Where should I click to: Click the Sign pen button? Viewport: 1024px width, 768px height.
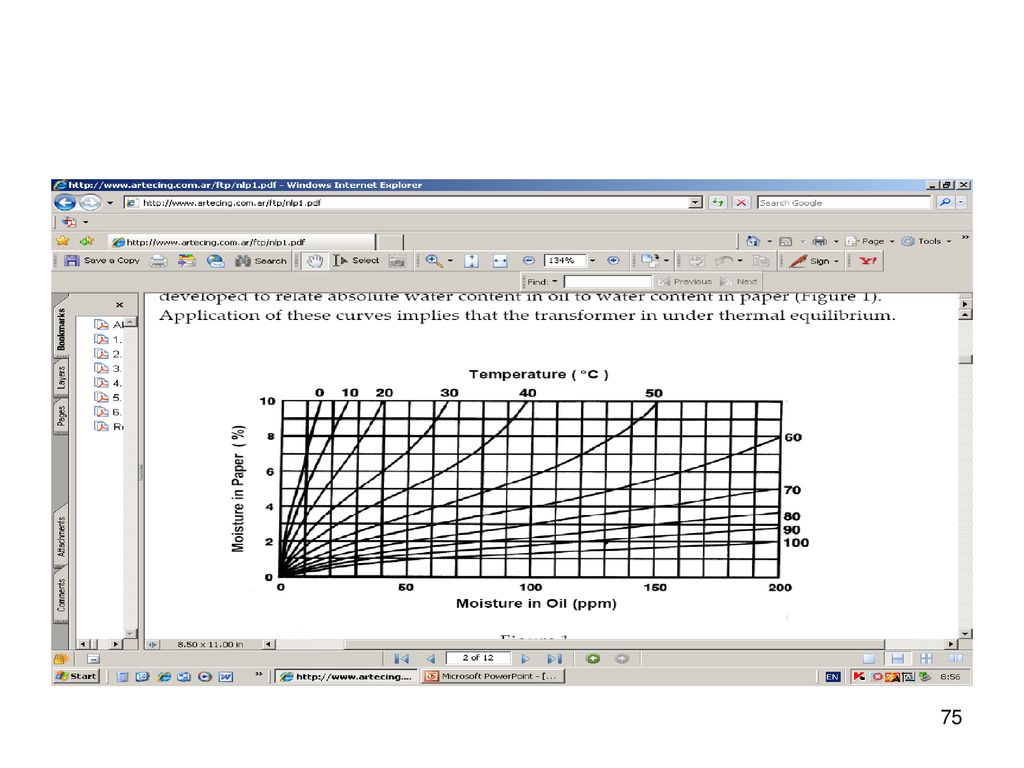click(x=809, y=261)
